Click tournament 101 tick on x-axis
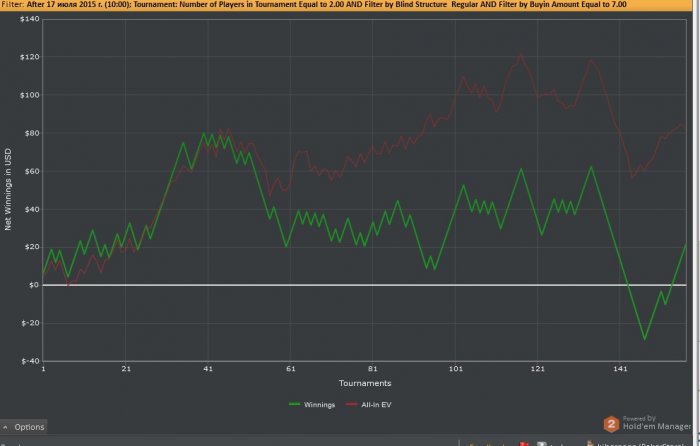This screenshot has width=700, height=446. (x=455, y=369)
